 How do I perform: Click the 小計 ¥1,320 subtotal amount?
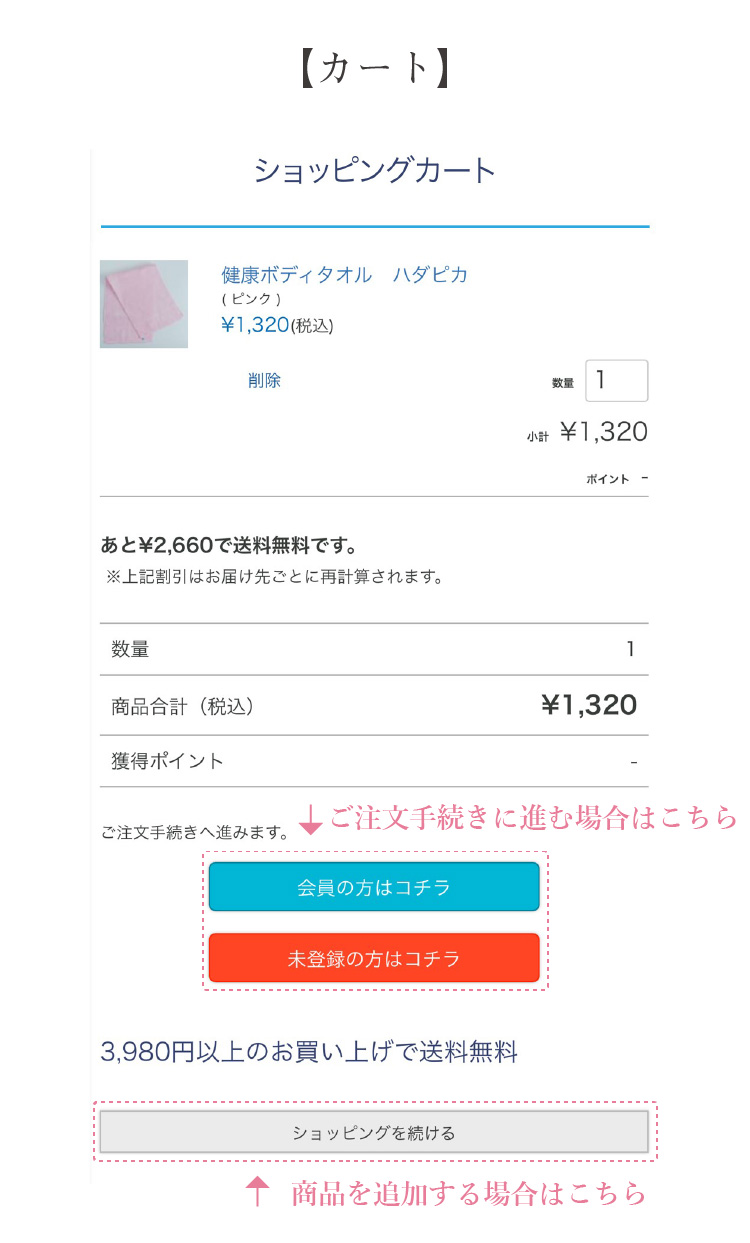coord(603,432)
